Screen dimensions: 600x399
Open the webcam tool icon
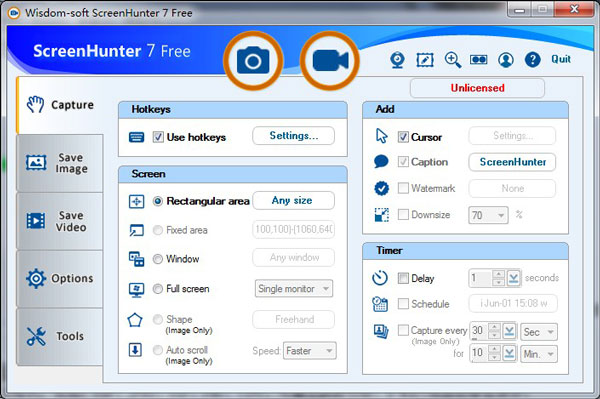(397, 60)
